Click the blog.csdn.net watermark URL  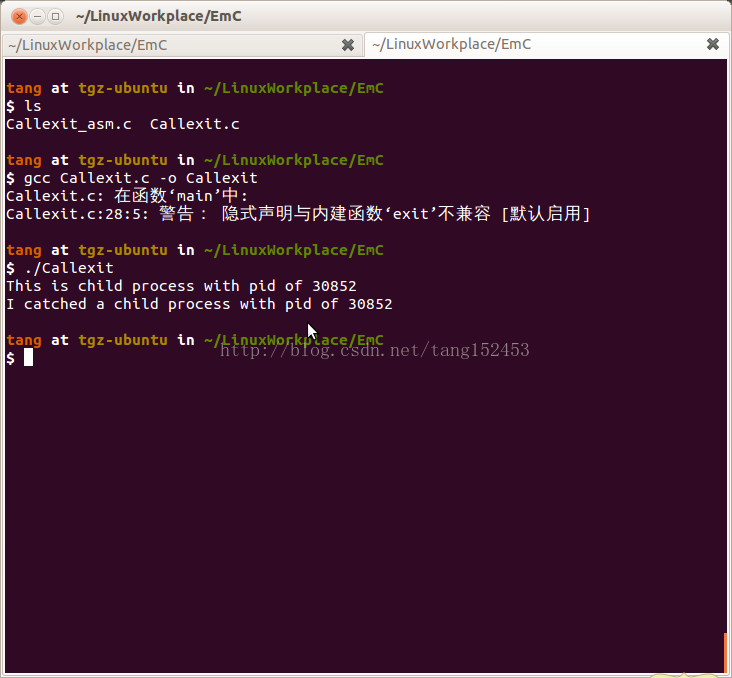[x=374, y=350]
